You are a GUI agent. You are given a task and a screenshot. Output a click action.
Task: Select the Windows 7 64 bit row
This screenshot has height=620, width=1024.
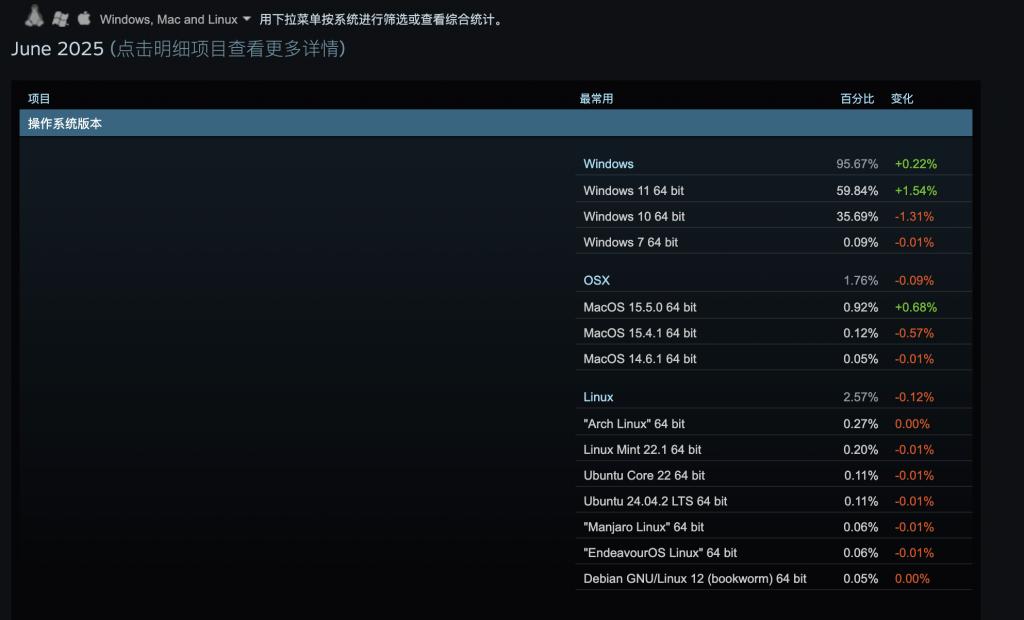pos(774,242)
